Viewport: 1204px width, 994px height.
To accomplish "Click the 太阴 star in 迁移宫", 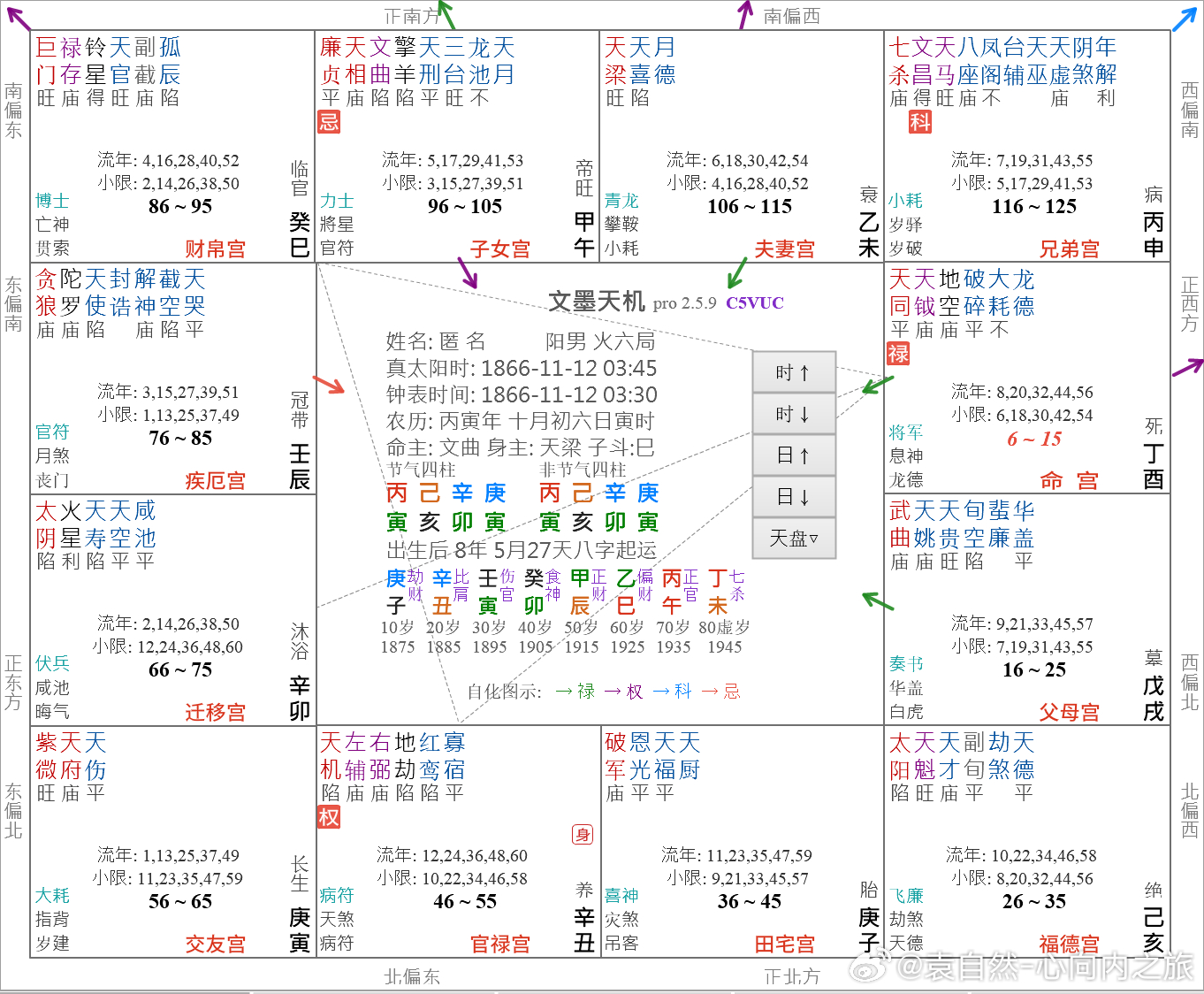I will tap(46, 524).
